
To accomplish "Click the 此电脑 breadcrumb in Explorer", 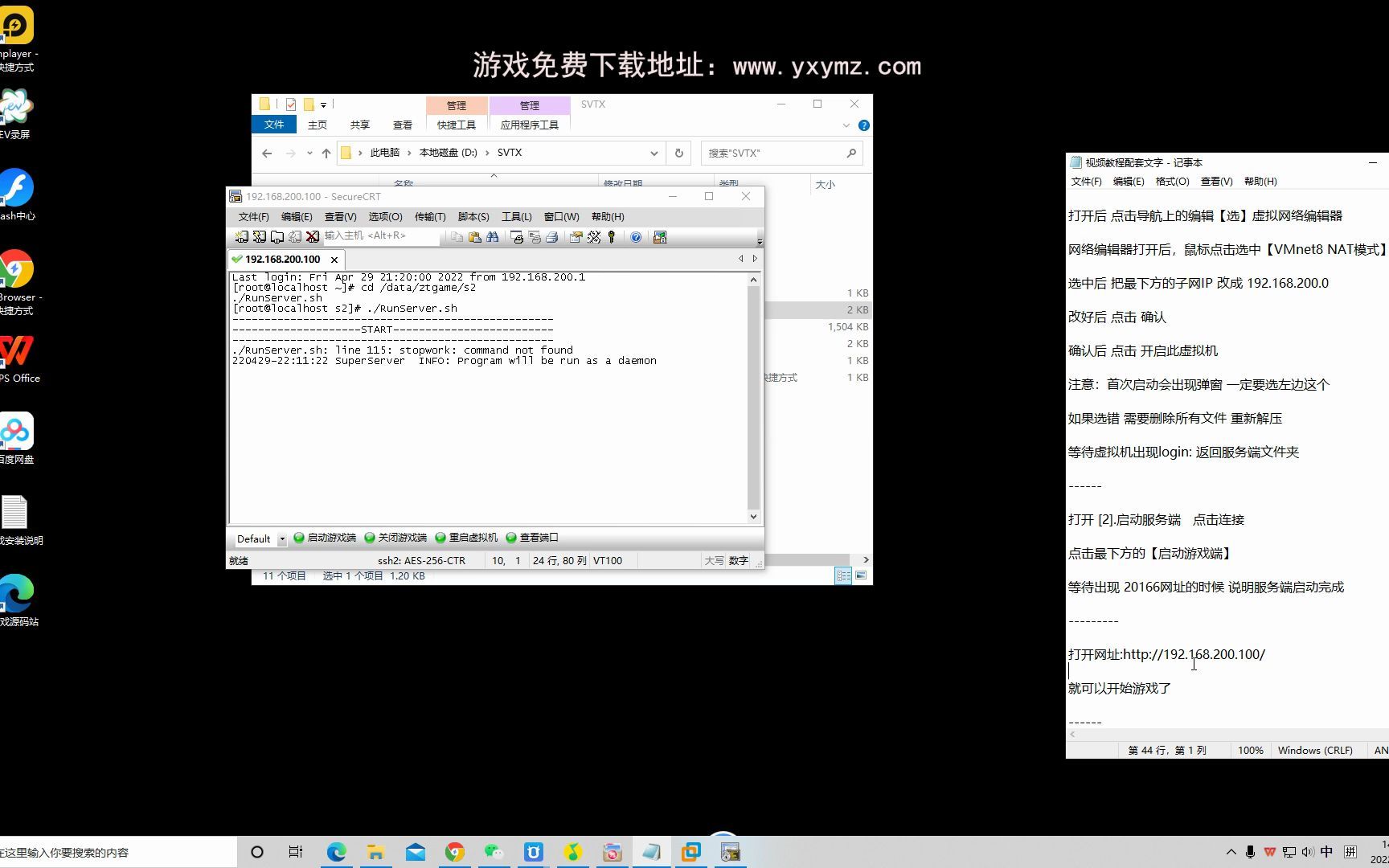I will coord(384,153).
